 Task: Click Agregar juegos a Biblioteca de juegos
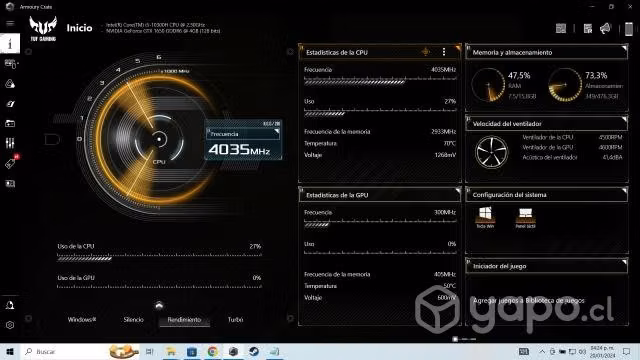[529, 300]
